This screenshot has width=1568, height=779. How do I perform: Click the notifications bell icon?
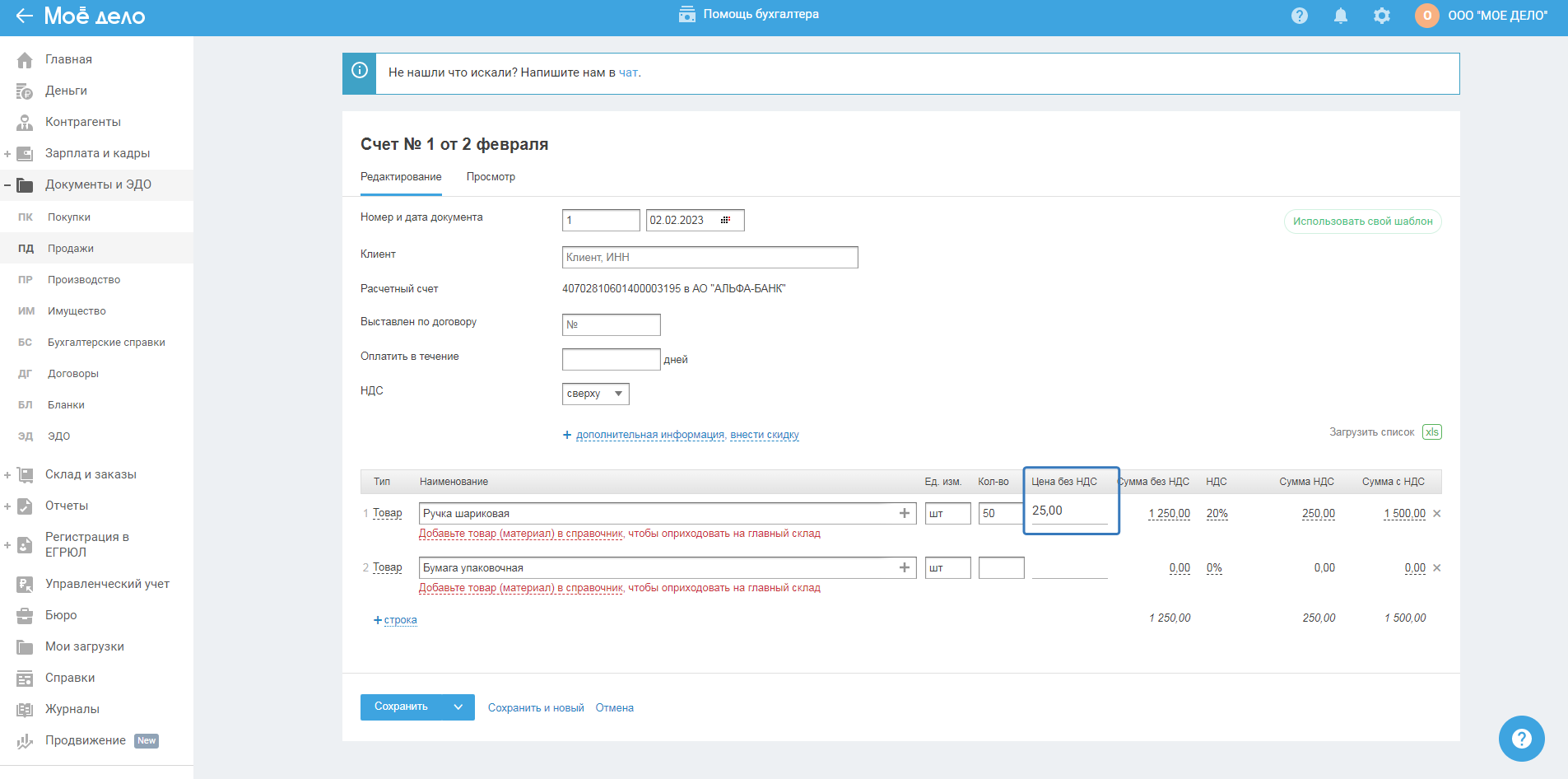pyautogui.click(x=1341, y=16)
